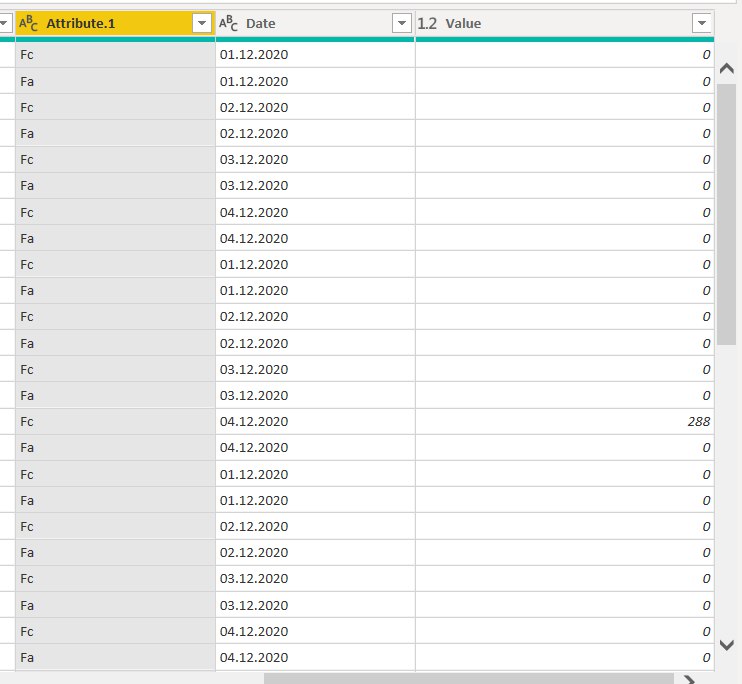Select the last row's Fa cell
Image resolution: width=742 pixels, height=684 pixels.
115,657
